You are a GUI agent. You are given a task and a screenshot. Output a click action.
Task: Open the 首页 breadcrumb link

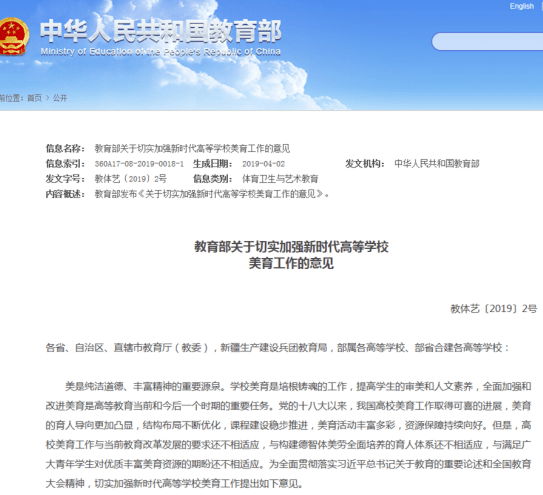click(x=34, y=98)
